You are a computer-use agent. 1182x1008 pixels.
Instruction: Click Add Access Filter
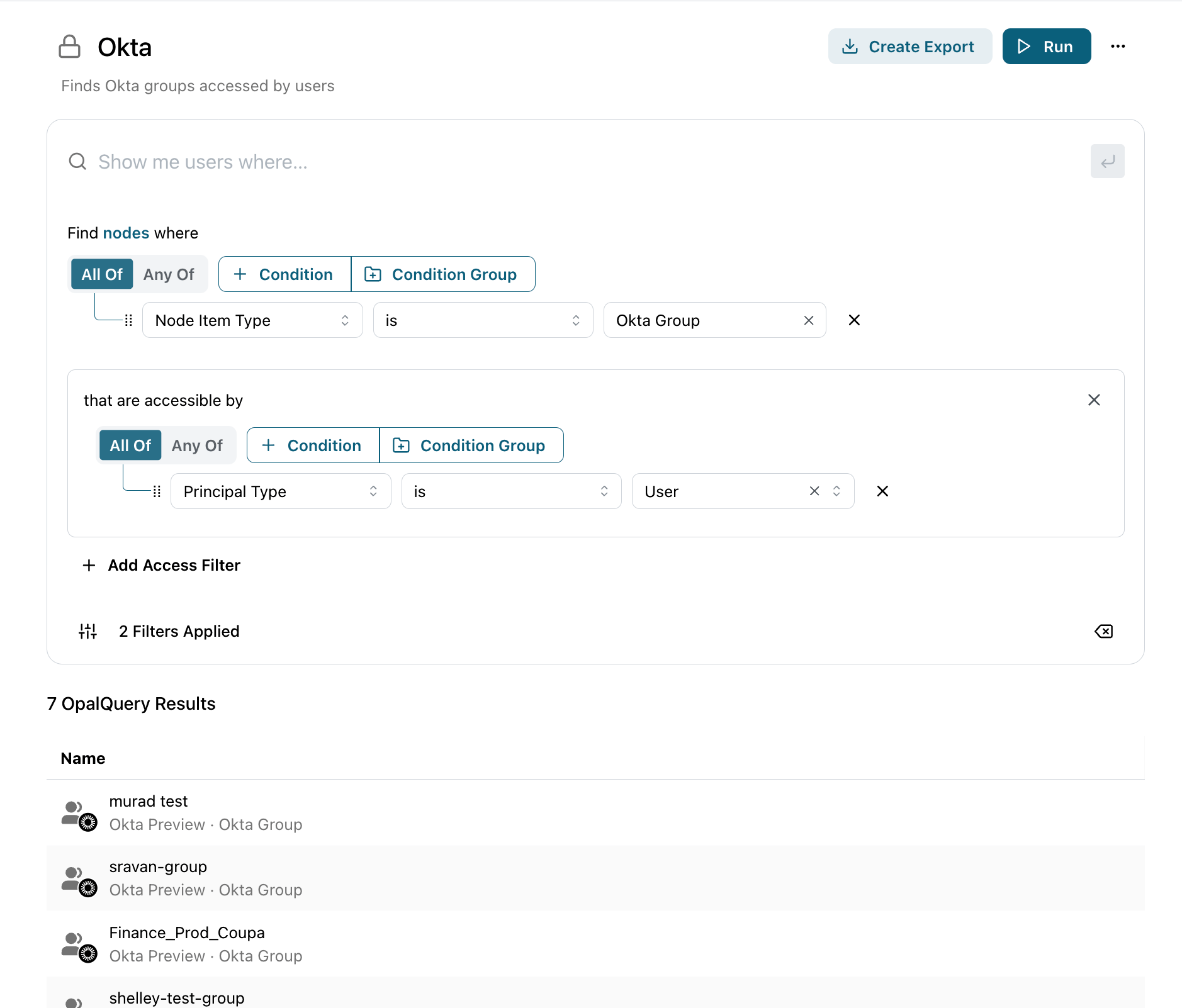pos(162,565)
